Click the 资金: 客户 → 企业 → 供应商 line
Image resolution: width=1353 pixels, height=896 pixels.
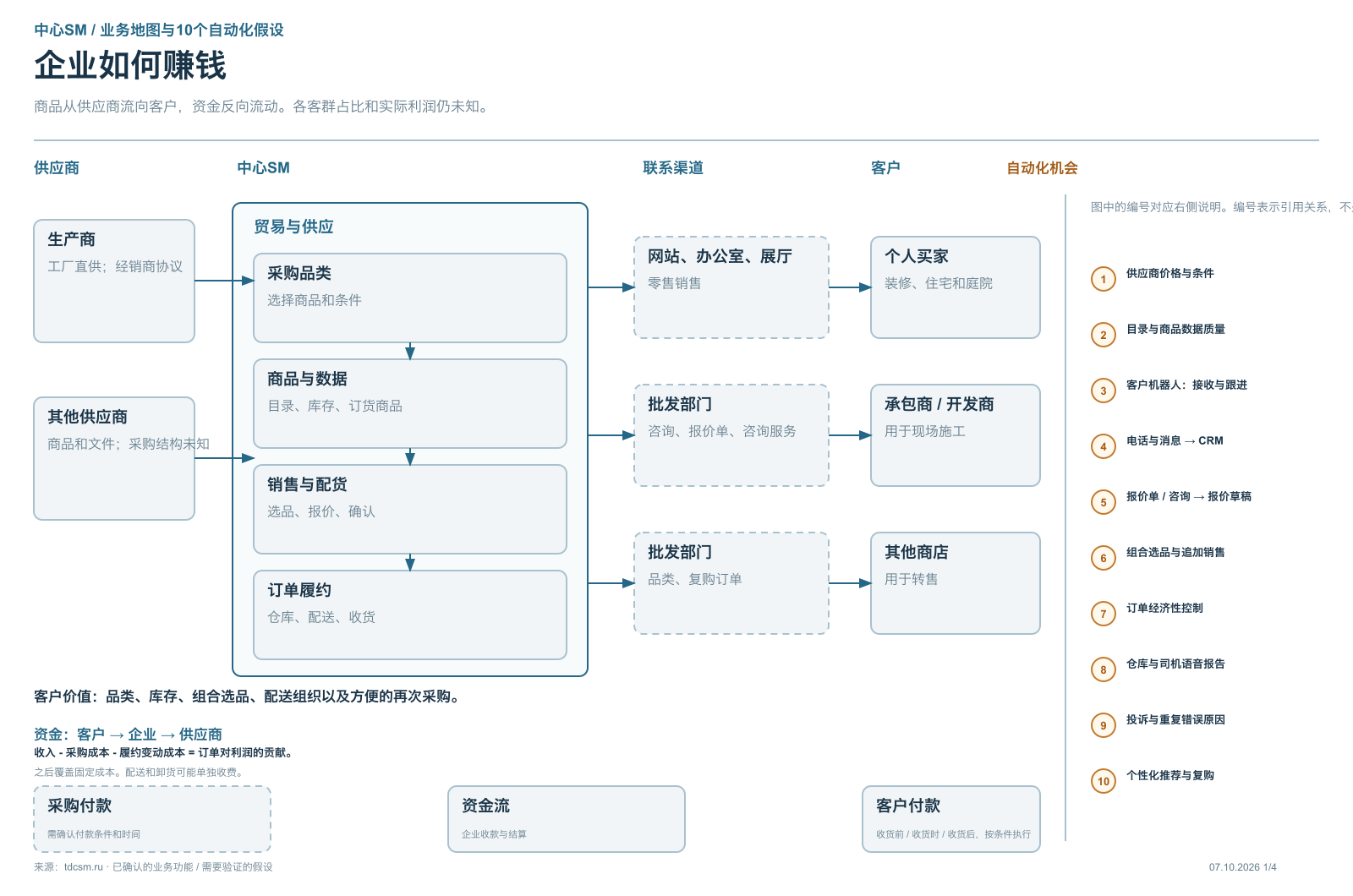(128, 735)
